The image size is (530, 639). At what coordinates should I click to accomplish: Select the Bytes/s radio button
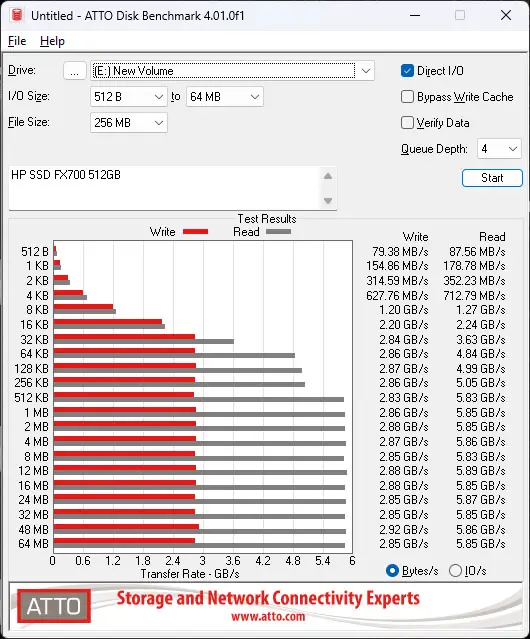(x=392, y=571)
